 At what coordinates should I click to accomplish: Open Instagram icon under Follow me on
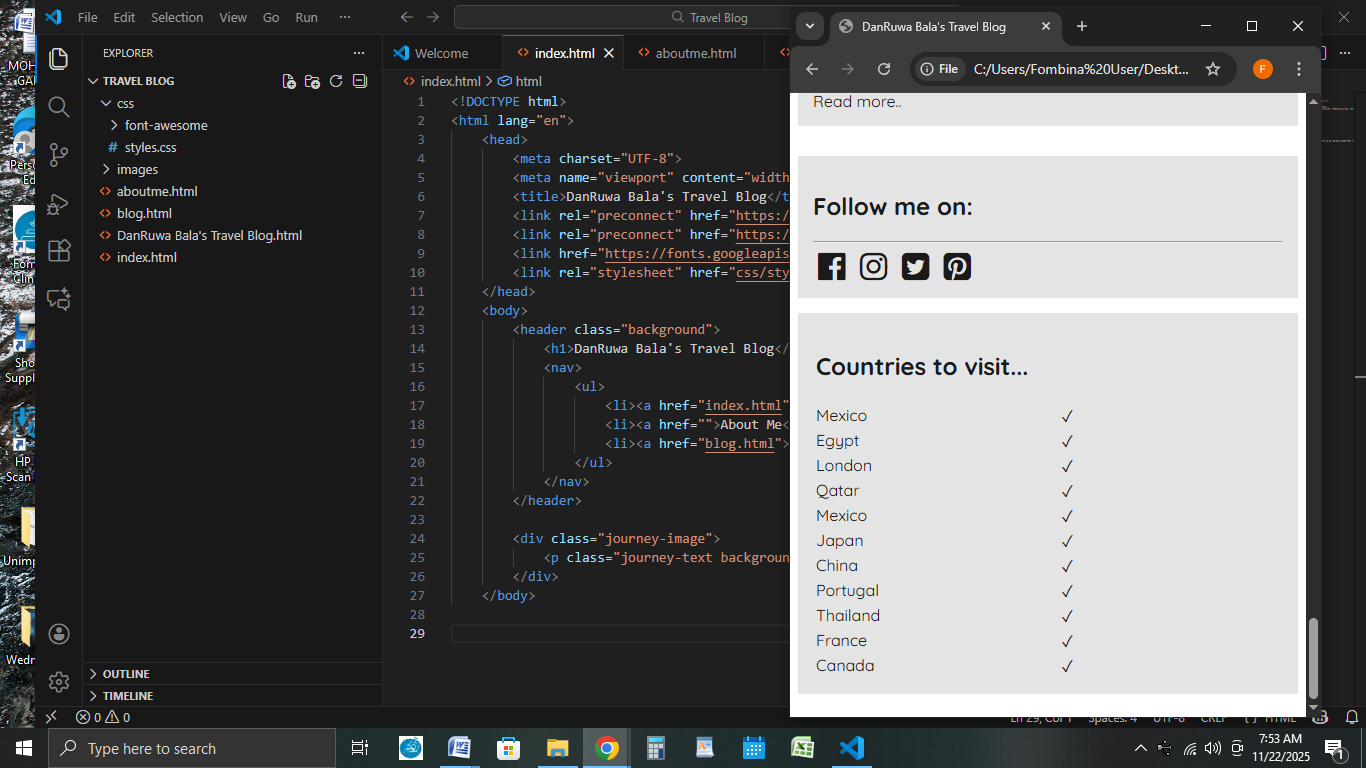[x=873, y=266]
